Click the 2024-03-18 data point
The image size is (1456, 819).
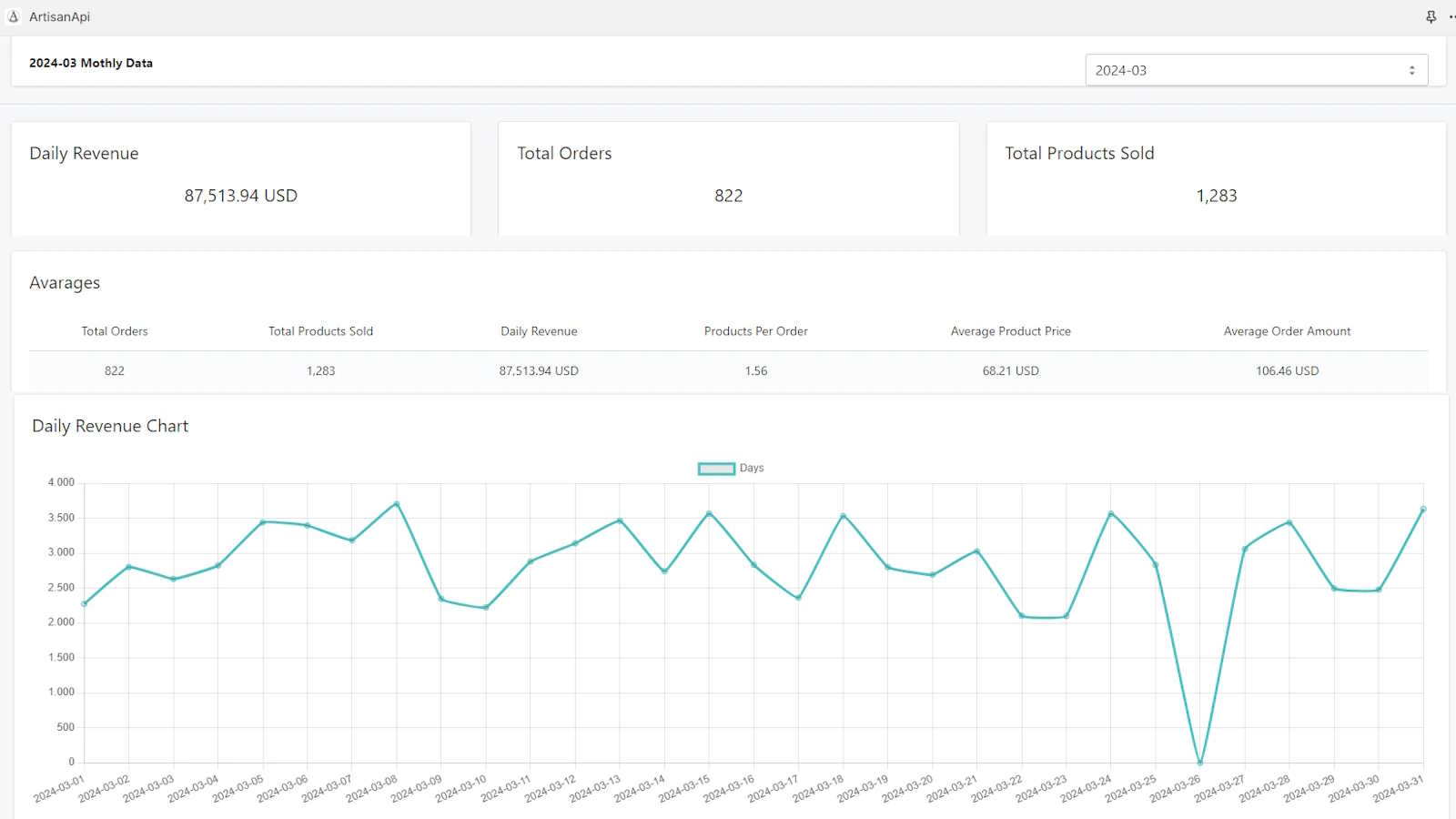843,516
